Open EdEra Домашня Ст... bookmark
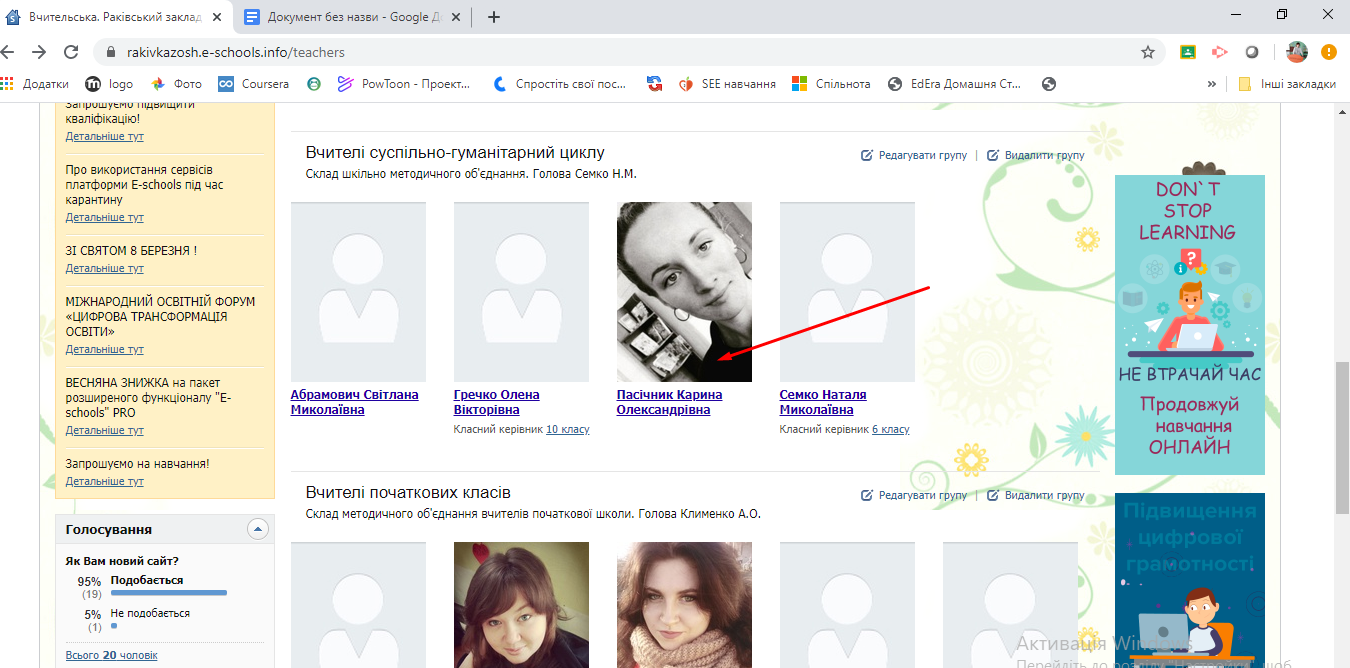The height and width of the screenshot is (668, 1350). point(955,84)
